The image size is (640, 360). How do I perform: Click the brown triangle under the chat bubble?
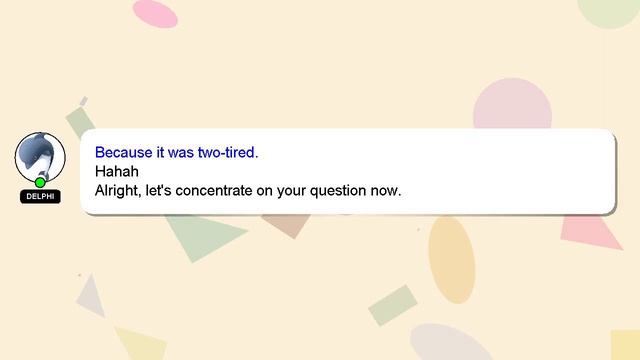point(287,226)
